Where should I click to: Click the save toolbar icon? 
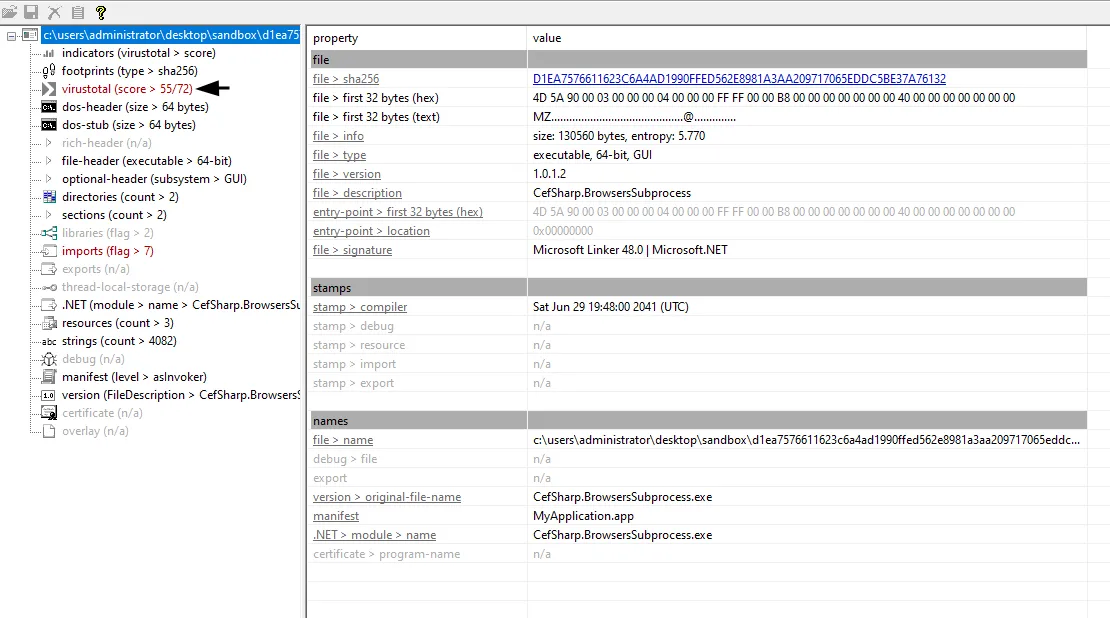(31, 12)
